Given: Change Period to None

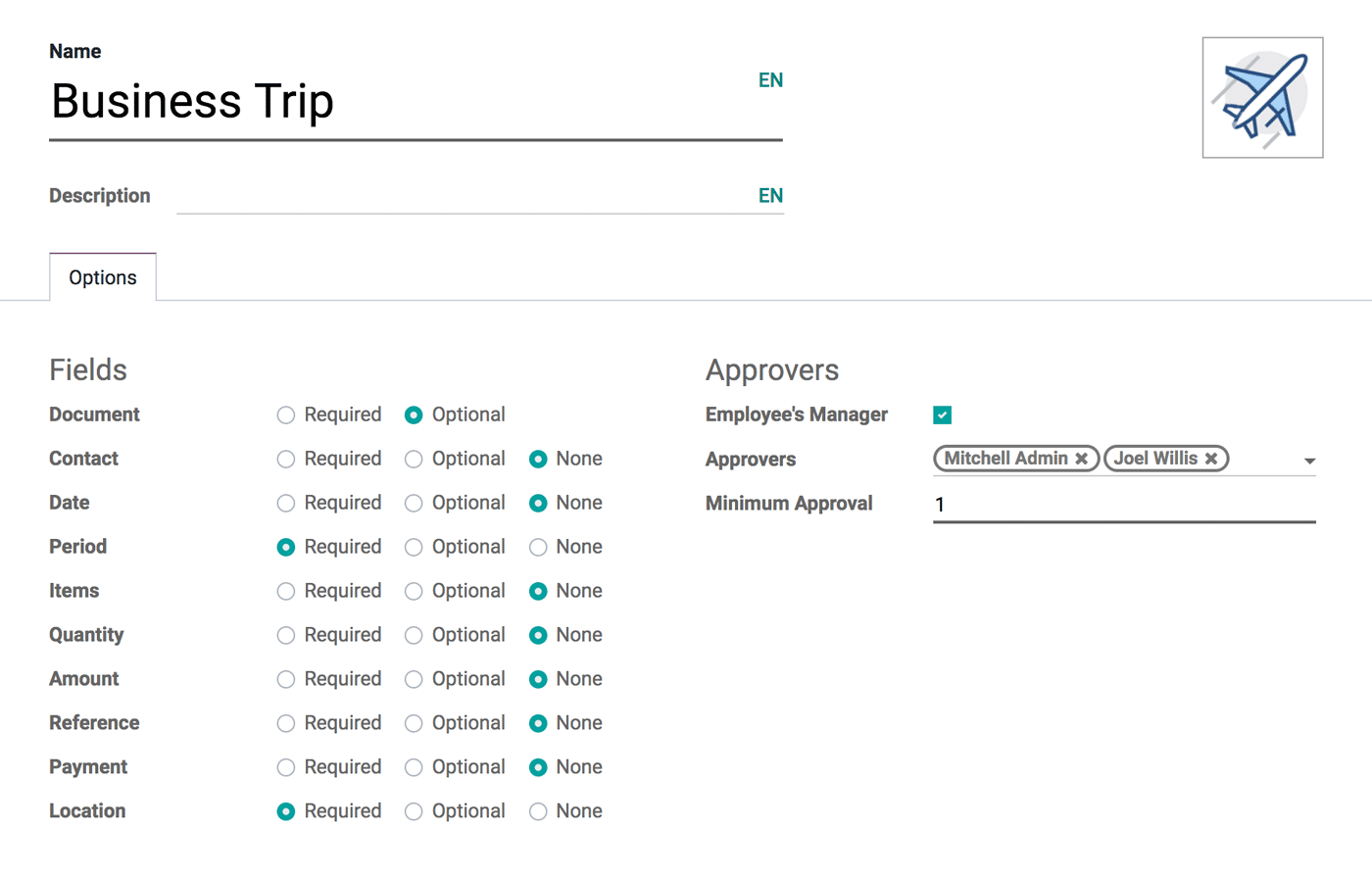Looking at the screenshot, I should click(538, 547).
